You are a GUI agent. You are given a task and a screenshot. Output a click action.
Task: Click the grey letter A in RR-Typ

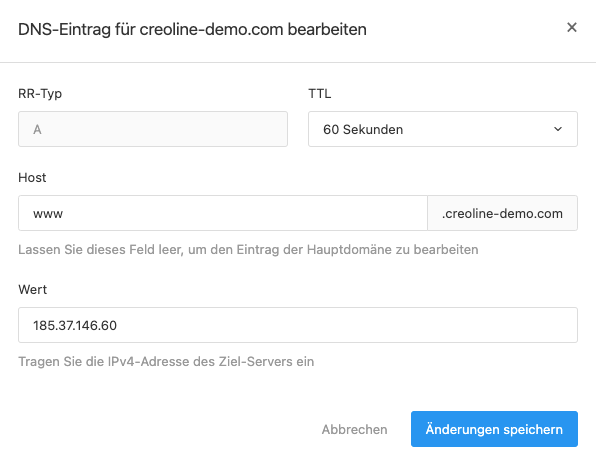[37, 130]
